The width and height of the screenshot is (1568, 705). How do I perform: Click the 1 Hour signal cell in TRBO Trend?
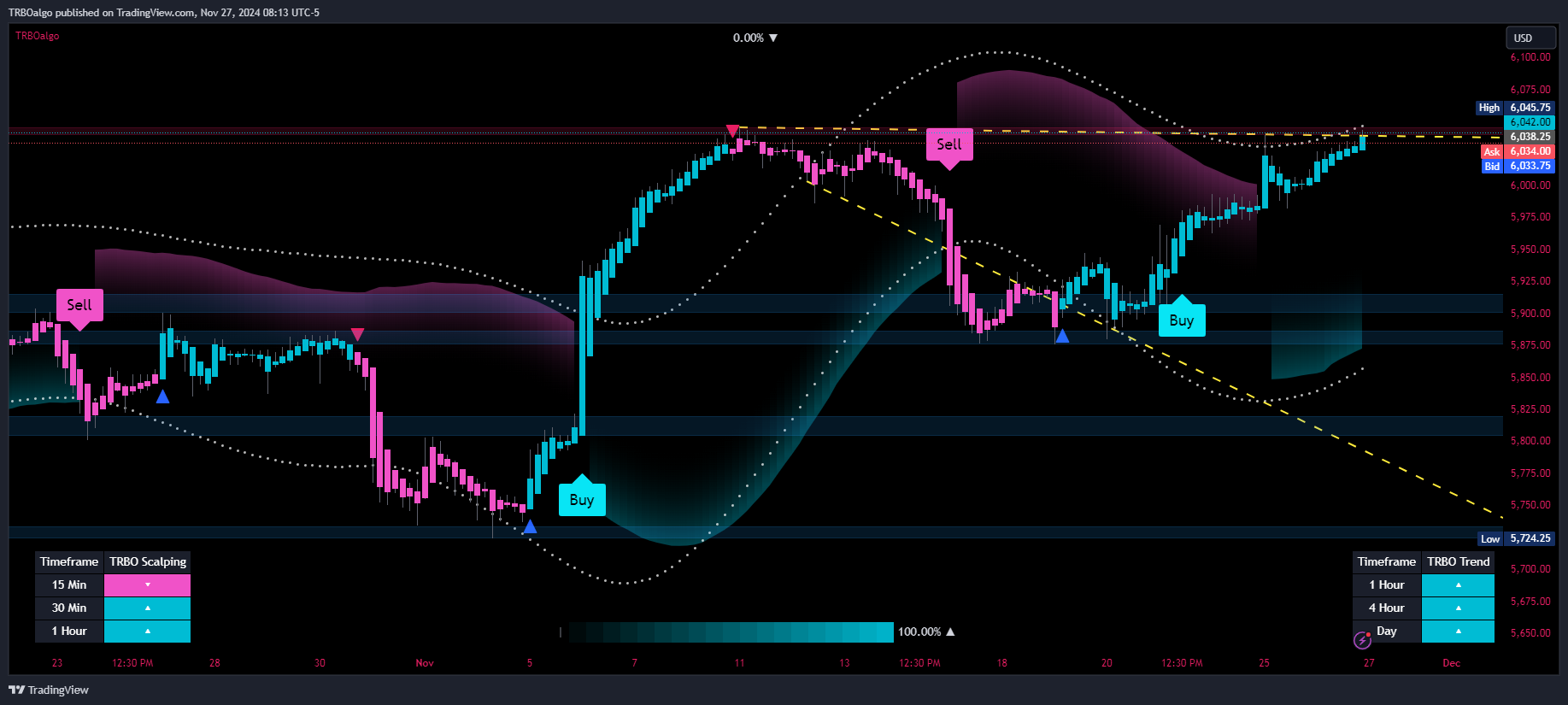(x=1458, y=585)
